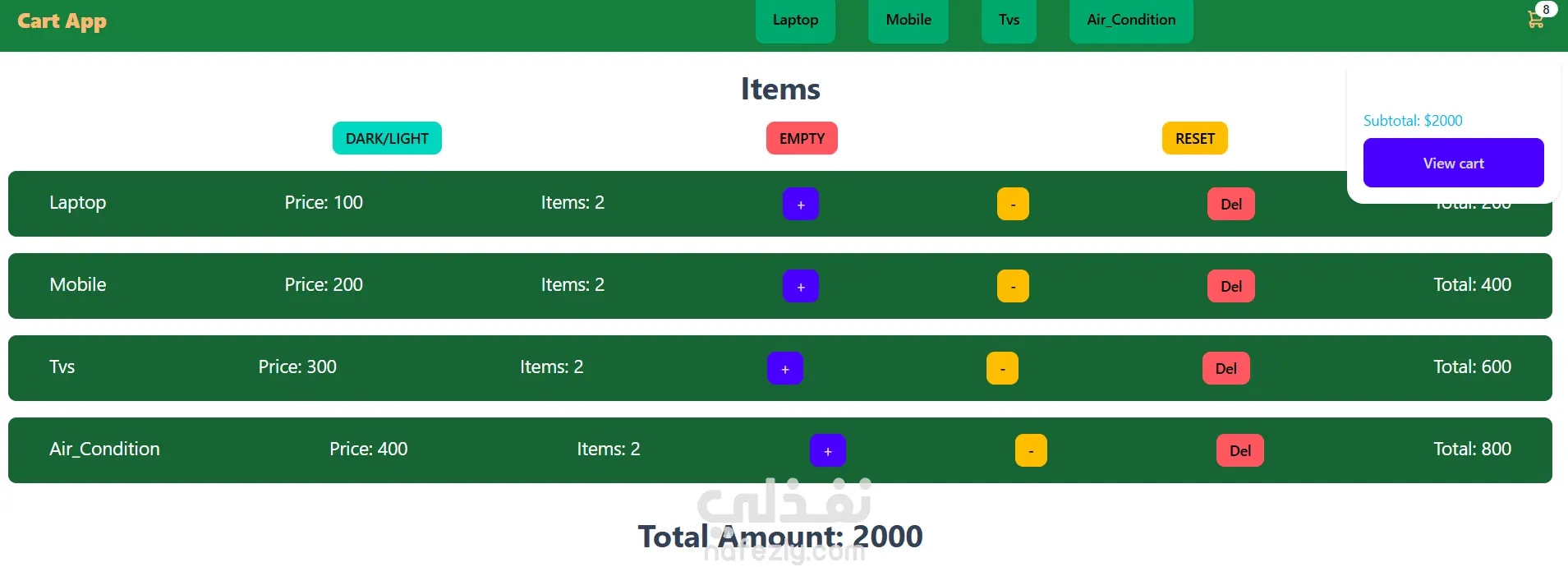Delete the Laptop row
Screen dimensions: 1568x567
(1230, 204)
